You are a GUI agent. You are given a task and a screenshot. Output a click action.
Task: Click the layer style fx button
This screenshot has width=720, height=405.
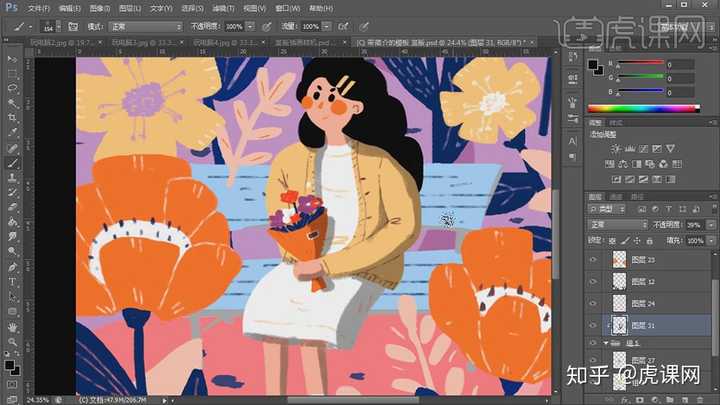(x=625, y=400)
